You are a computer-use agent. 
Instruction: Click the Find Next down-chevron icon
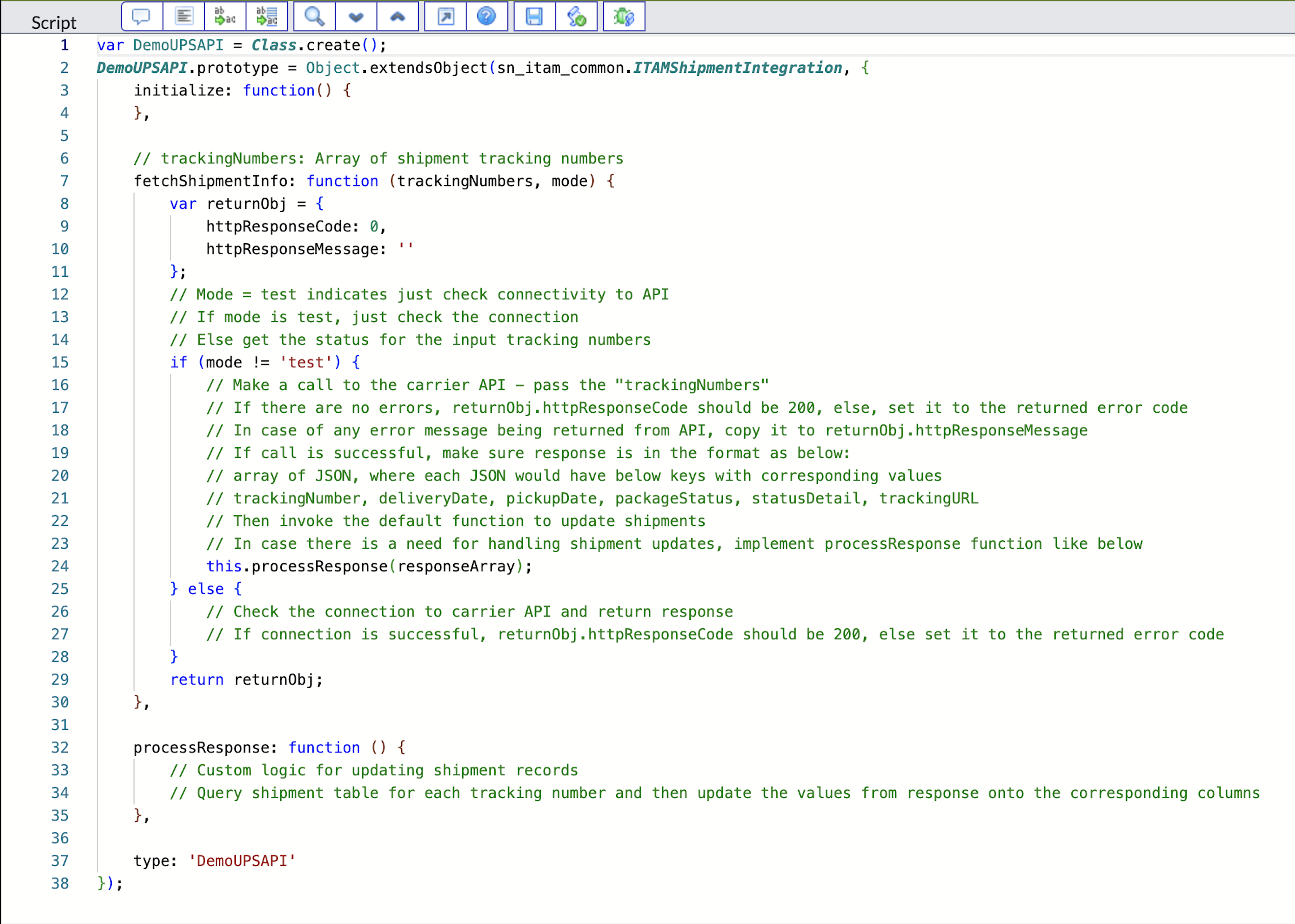pos(356,16)
